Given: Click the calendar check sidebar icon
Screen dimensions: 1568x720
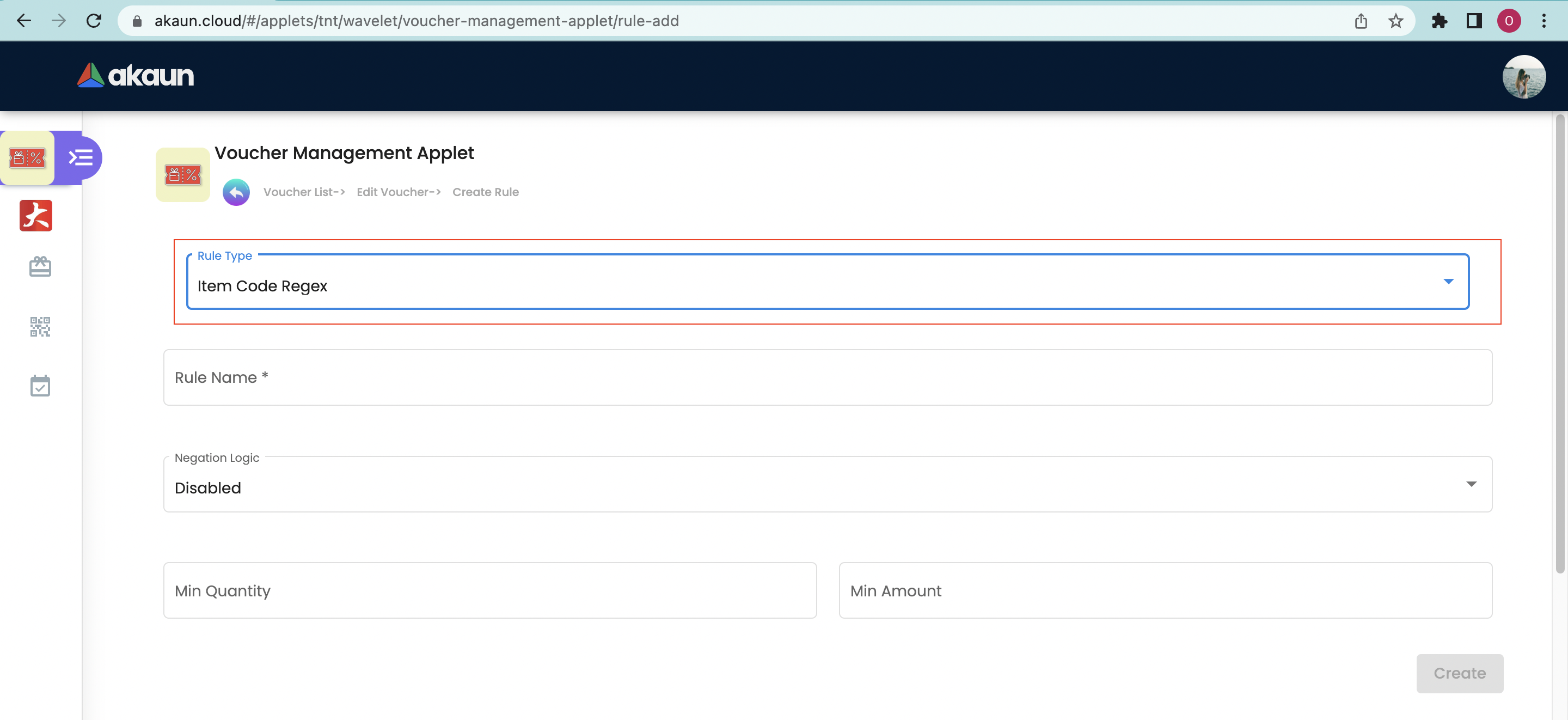Looking at the screenshot, I should click(x=40, y=386).
